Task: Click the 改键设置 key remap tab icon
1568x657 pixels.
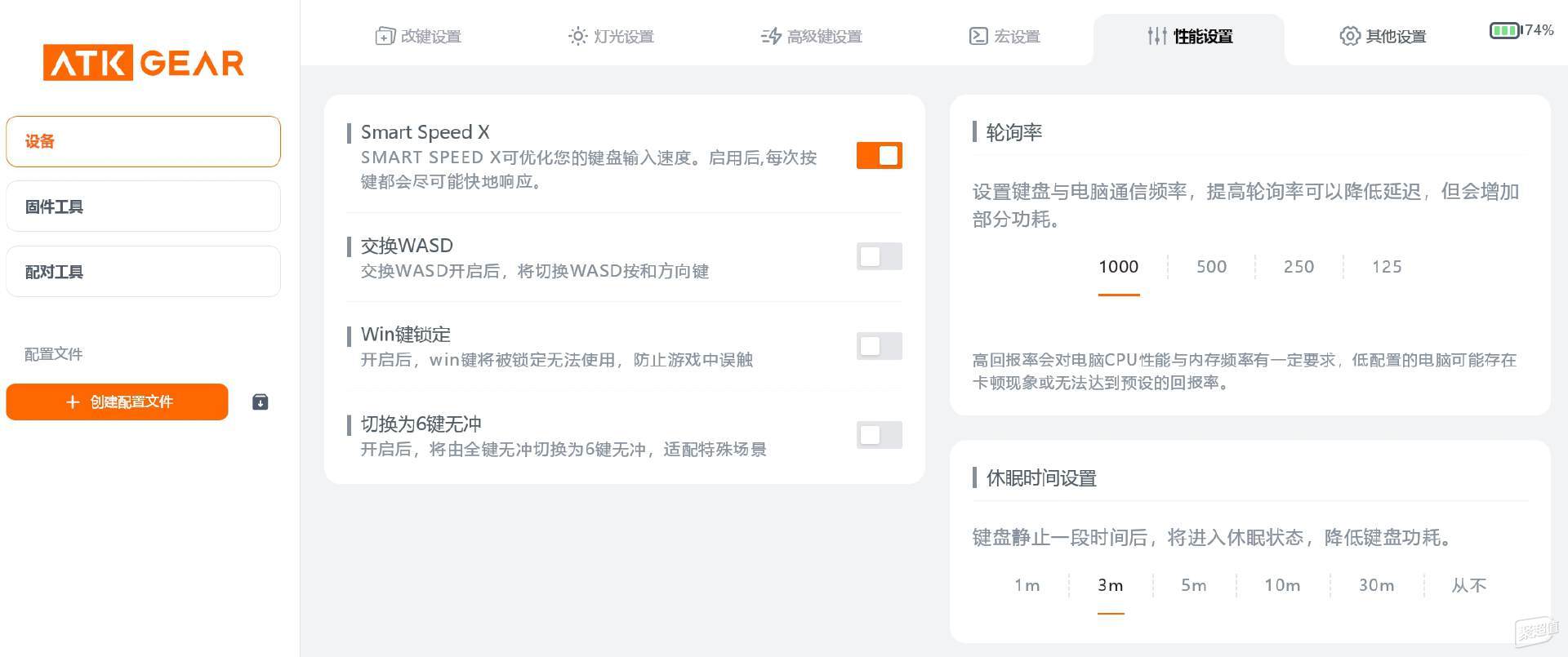Action: [385, 36]
